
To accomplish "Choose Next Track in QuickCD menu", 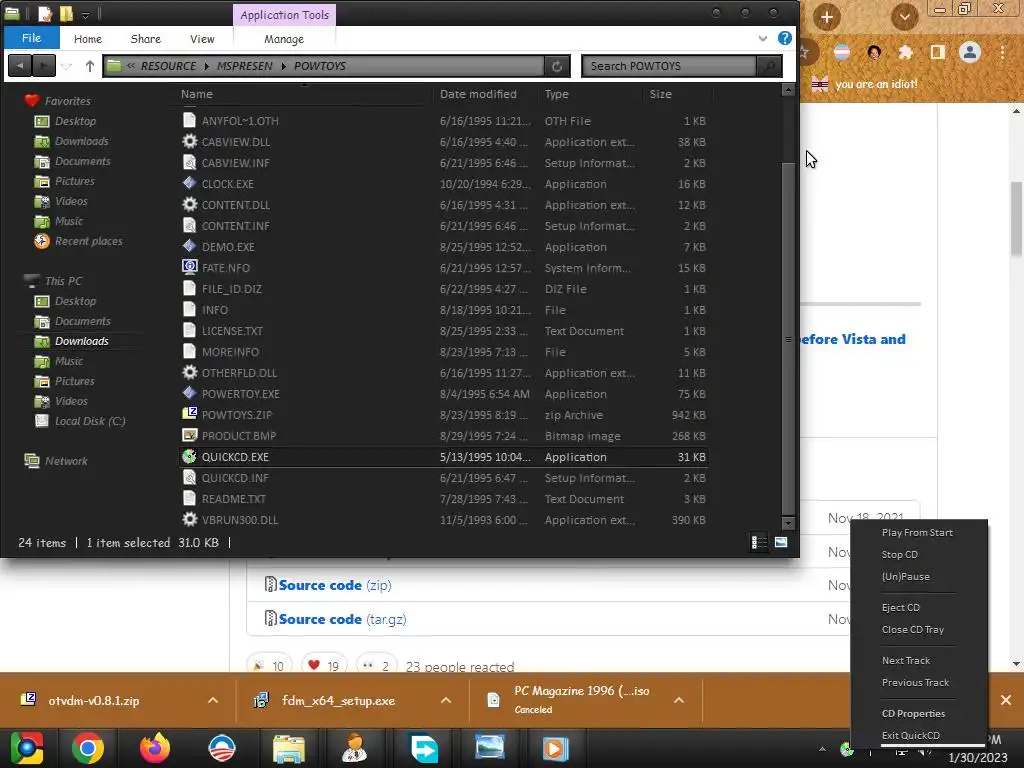I will tap(906, 660).
